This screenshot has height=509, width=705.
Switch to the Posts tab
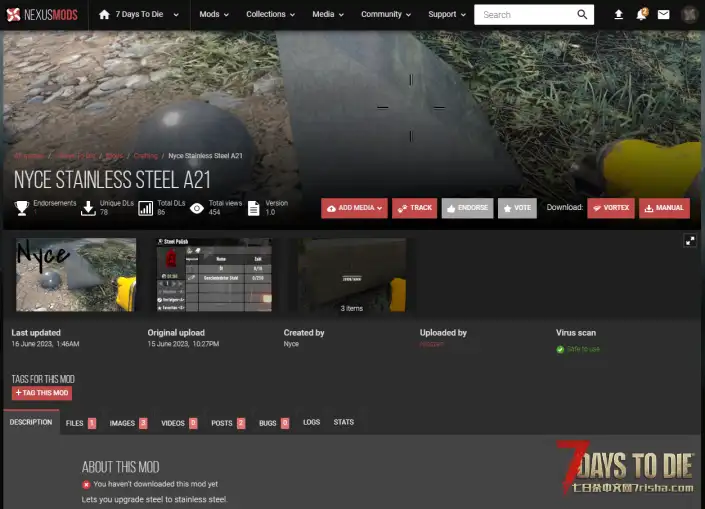228,423
